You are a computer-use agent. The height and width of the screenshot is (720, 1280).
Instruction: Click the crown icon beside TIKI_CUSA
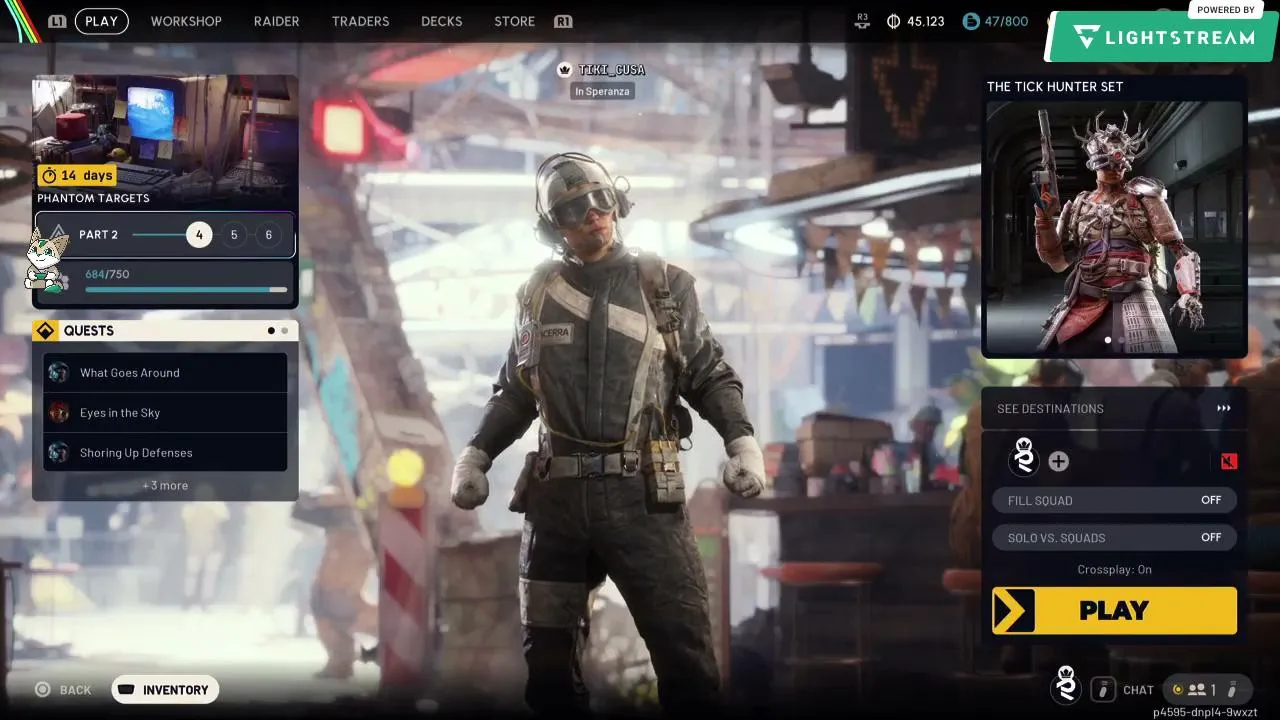tap(565, 70)
